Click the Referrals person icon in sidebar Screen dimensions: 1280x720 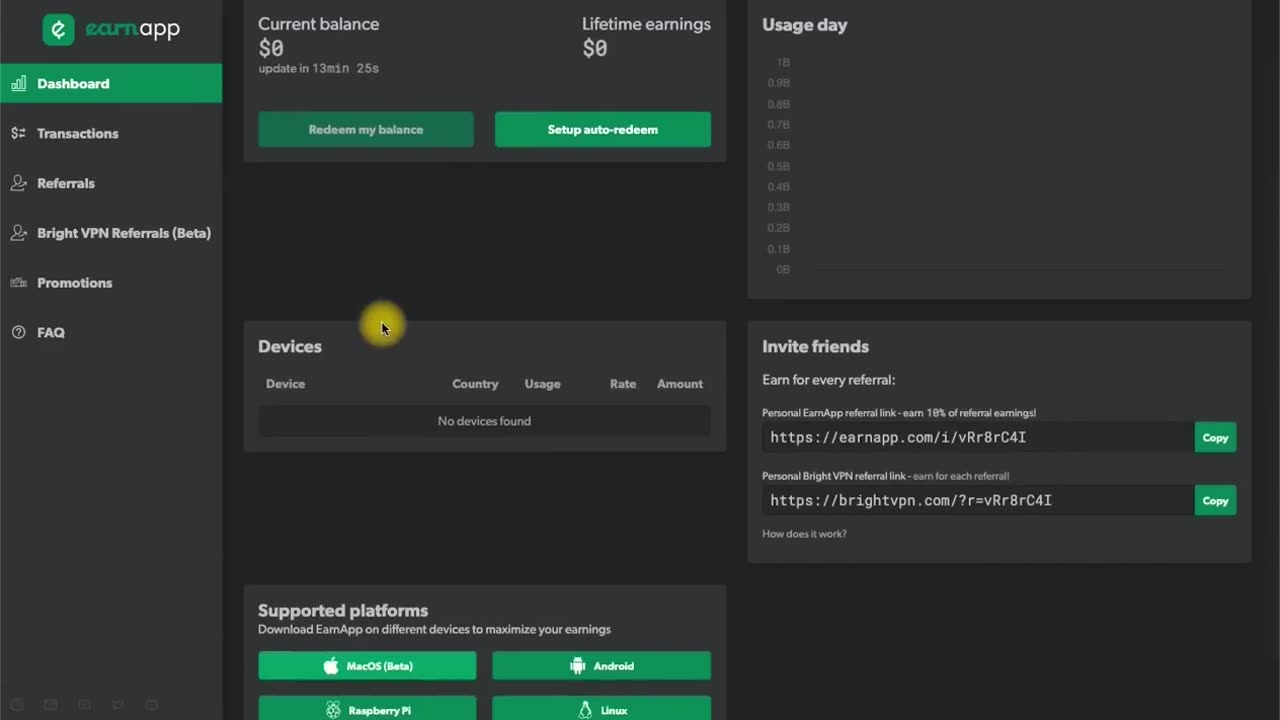[18, 183]
